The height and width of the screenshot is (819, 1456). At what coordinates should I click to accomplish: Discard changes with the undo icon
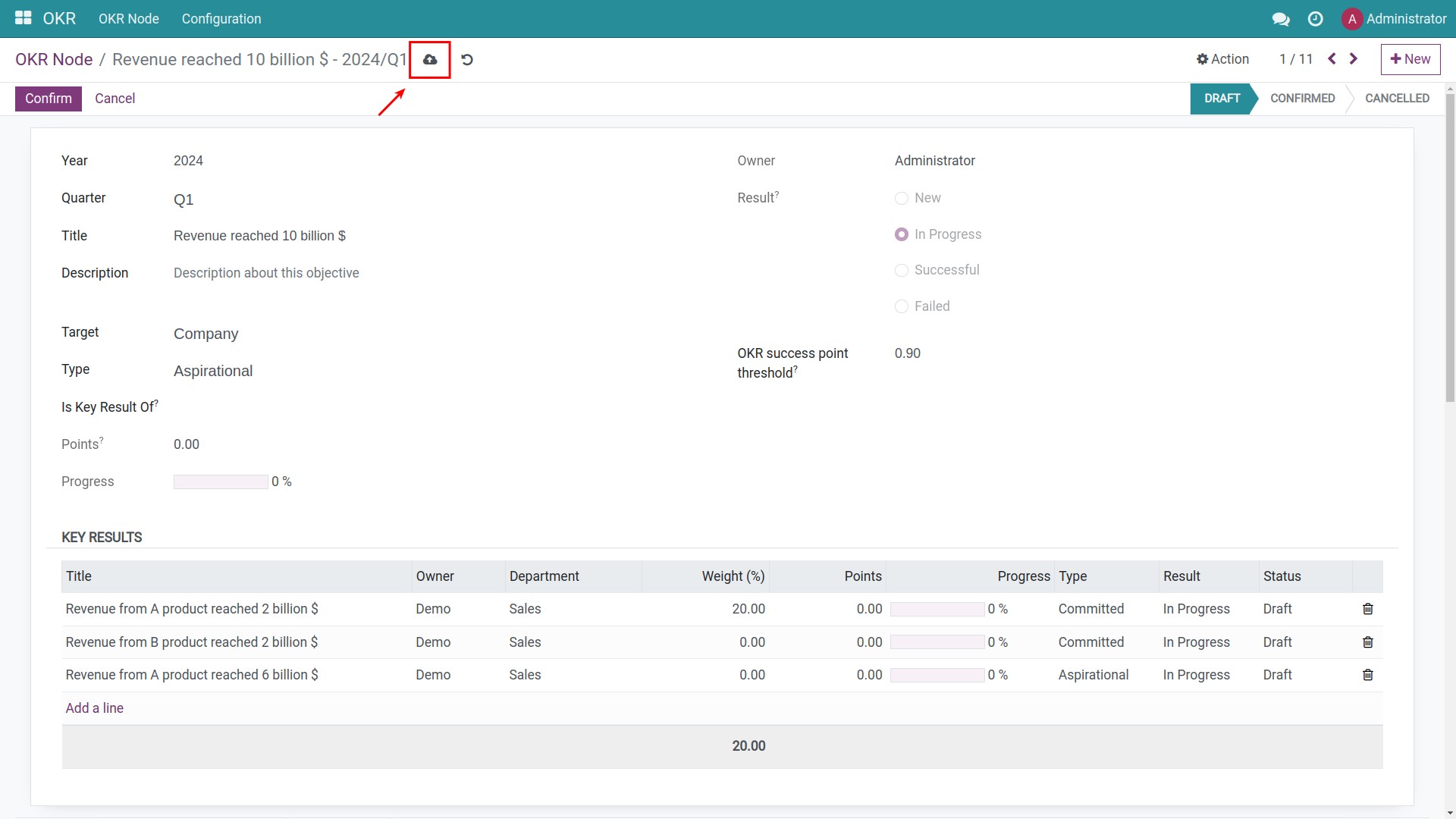point(466,59)
